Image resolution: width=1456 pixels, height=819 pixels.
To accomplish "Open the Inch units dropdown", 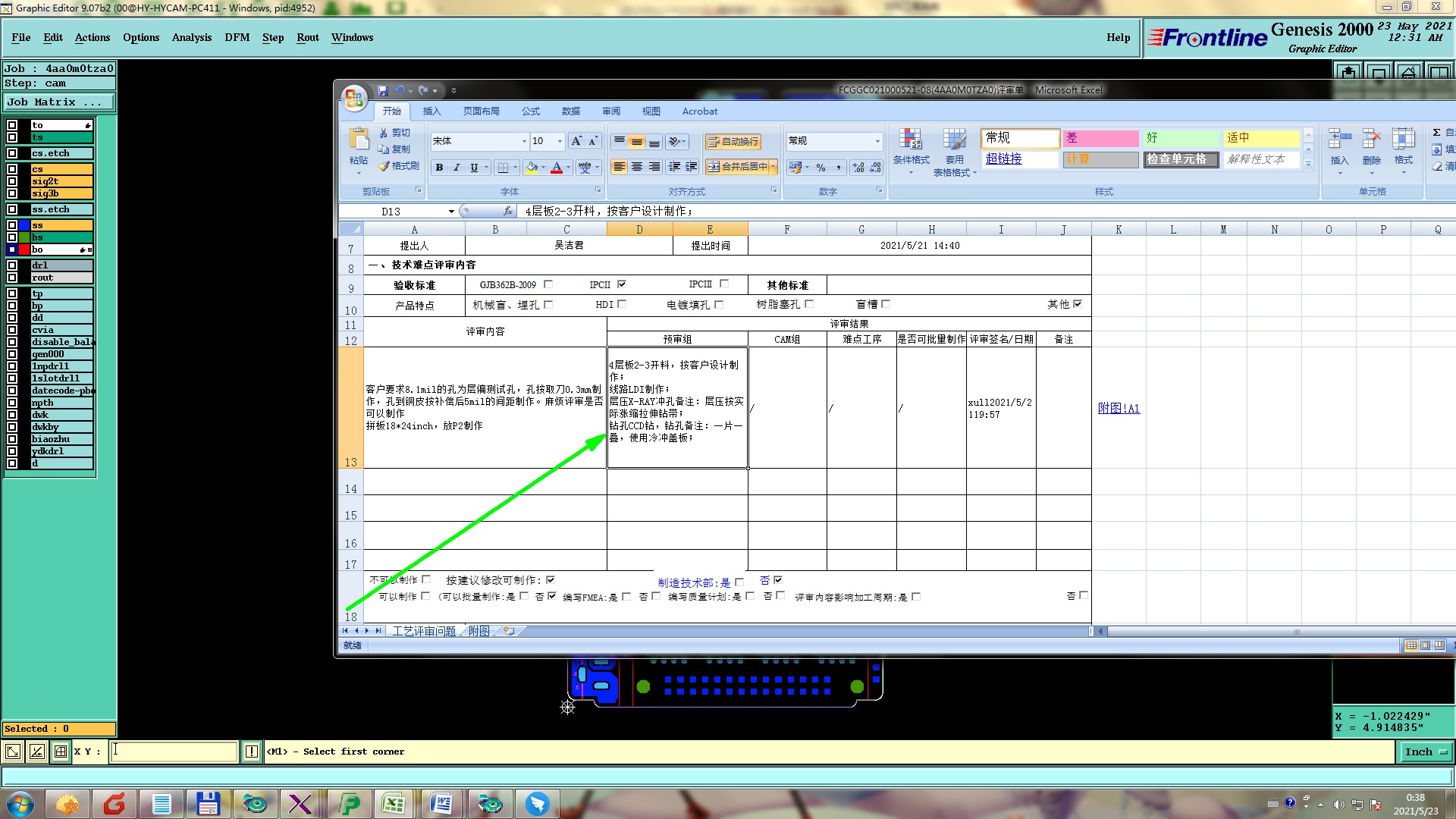I will coord(1426,752).
